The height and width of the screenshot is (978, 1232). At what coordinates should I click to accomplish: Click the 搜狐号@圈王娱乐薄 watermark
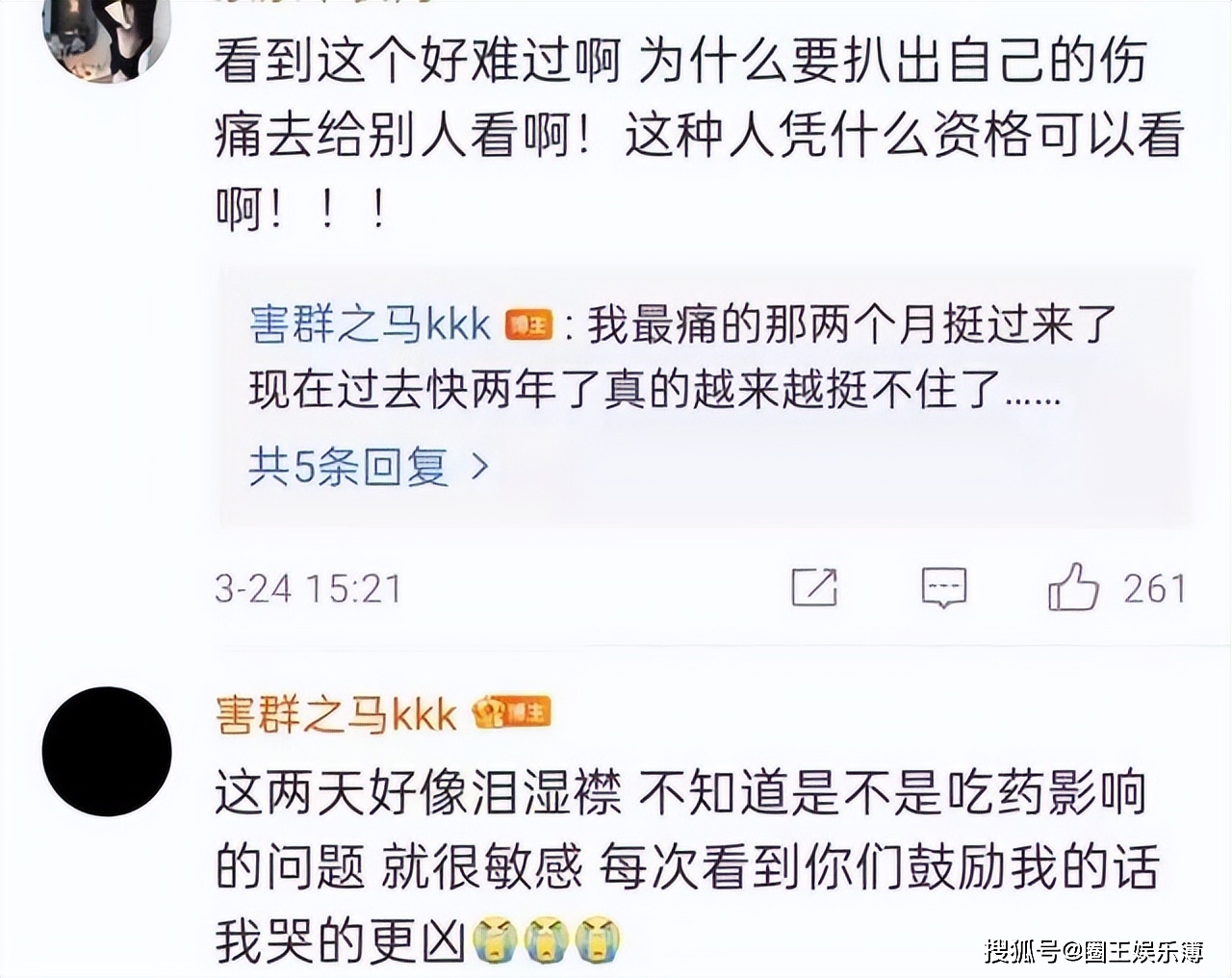point(1094,952)
